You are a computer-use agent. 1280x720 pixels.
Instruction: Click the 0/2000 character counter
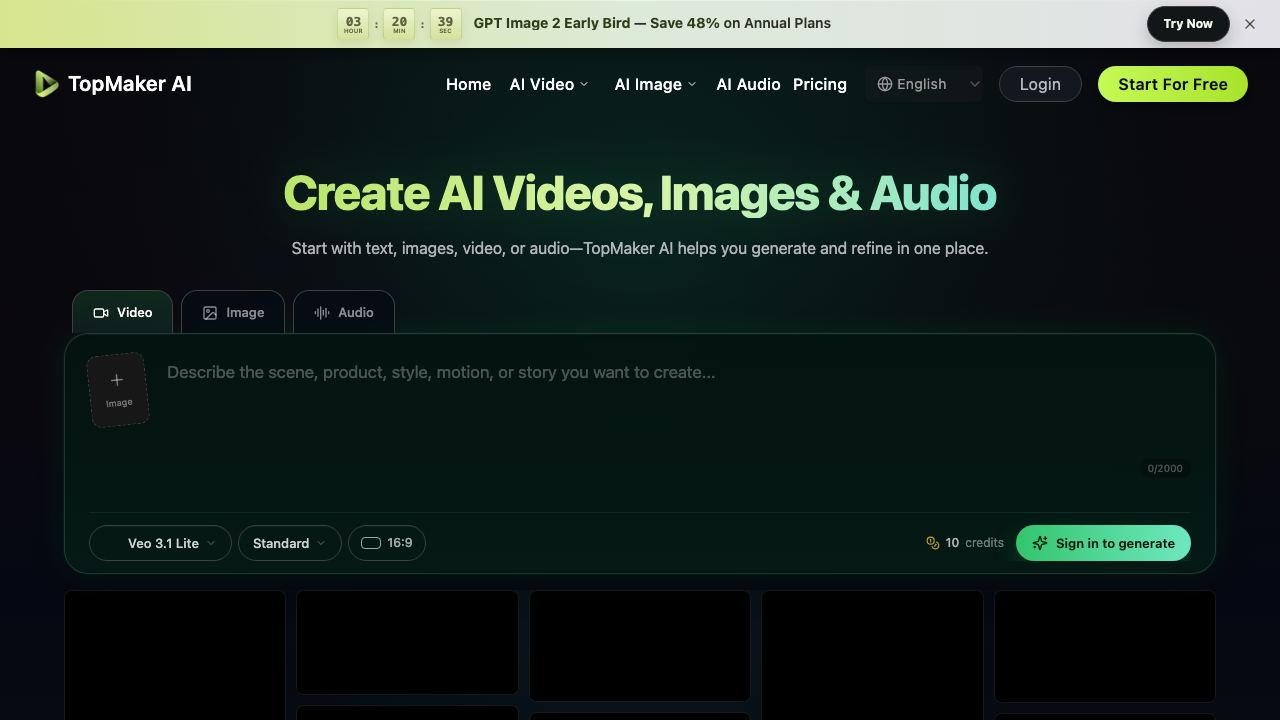click(x=1165, y=468)
